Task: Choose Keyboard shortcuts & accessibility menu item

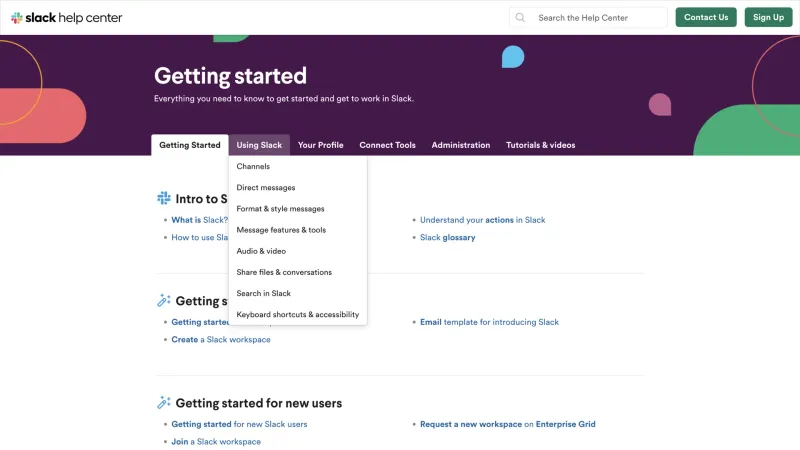Action: point(298,314)
